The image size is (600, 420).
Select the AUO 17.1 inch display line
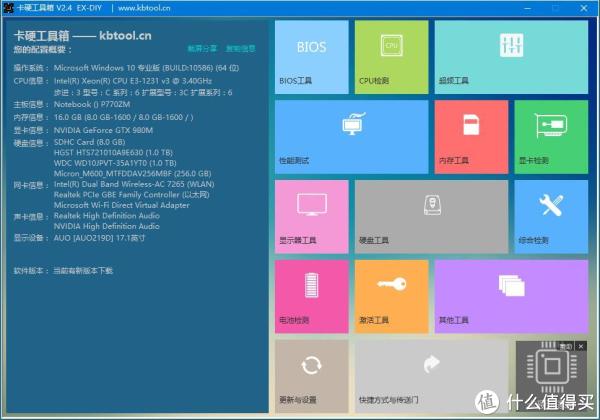pyautogui.click(x=99, y=238)
